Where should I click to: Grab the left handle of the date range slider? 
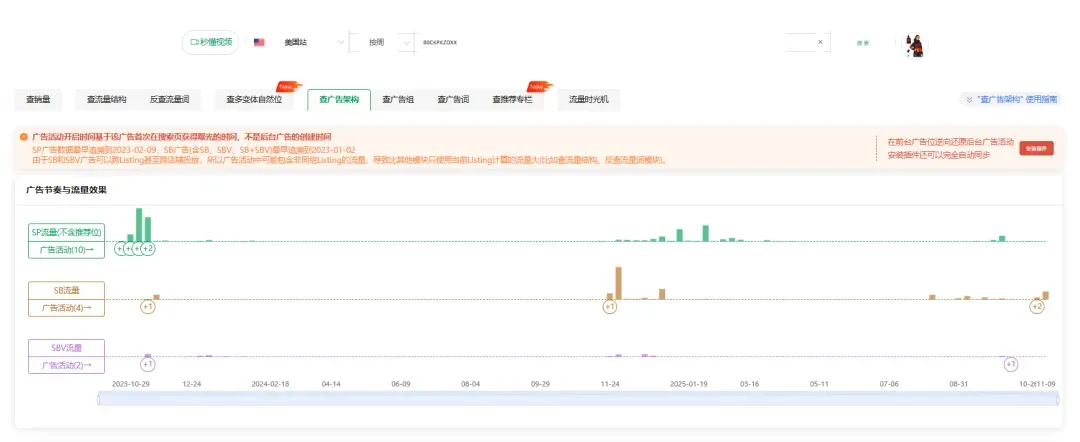(100, 399)
